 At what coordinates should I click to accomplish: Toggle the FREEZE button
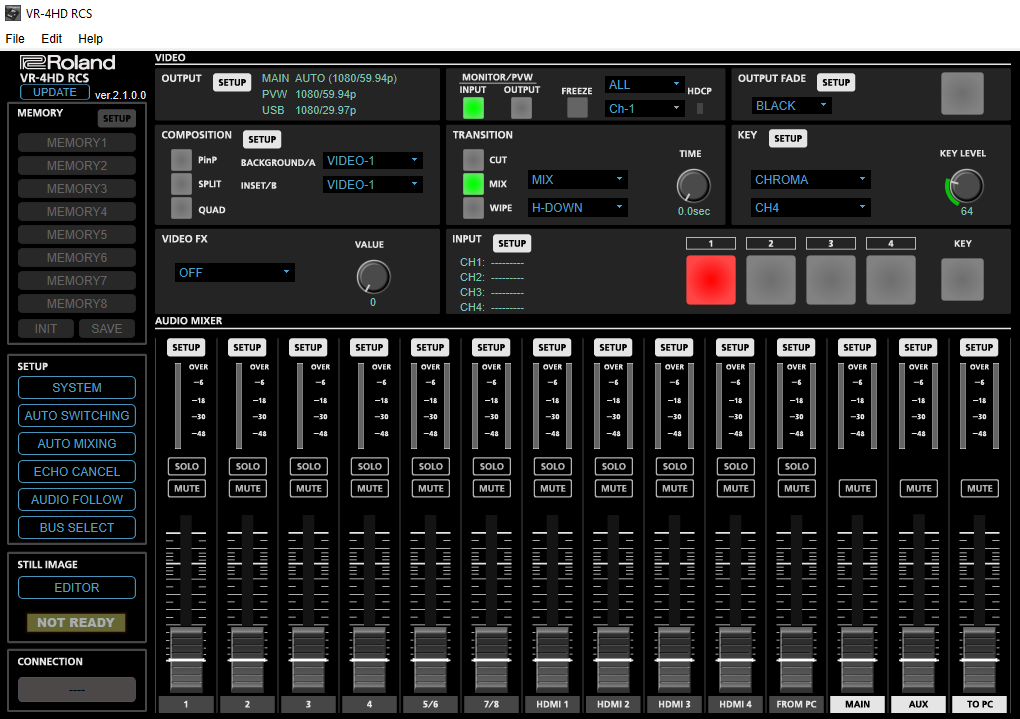(x=577, y=108)
